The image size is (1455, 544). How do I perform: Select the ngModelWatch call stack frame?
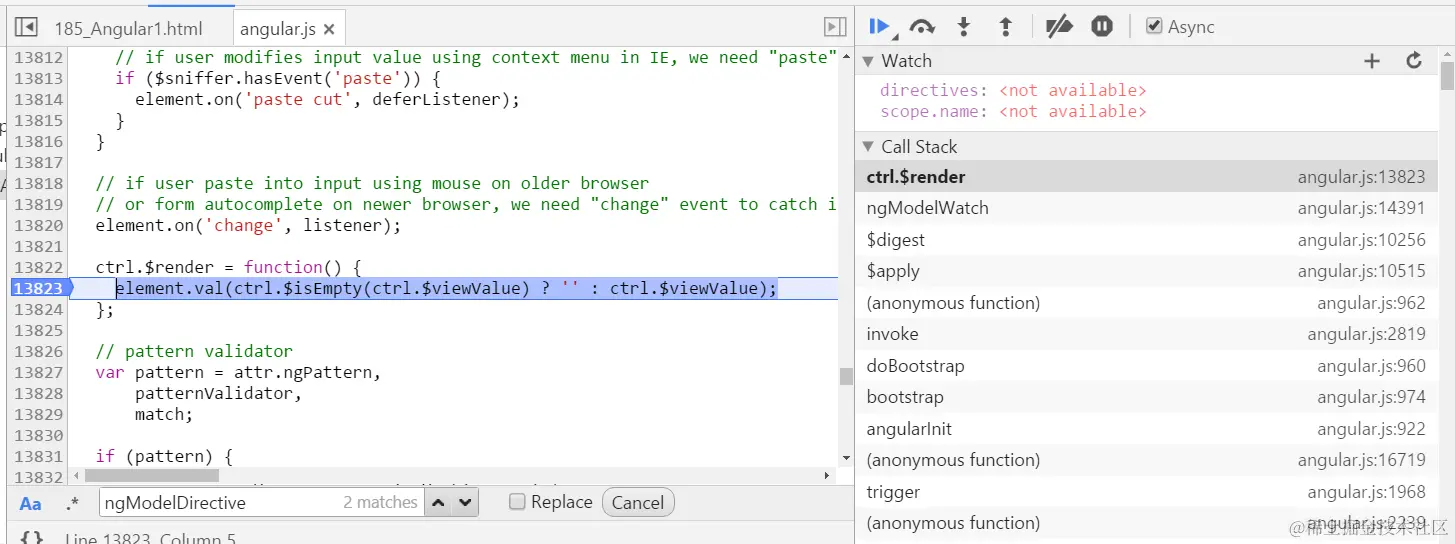coord(1146,208)
